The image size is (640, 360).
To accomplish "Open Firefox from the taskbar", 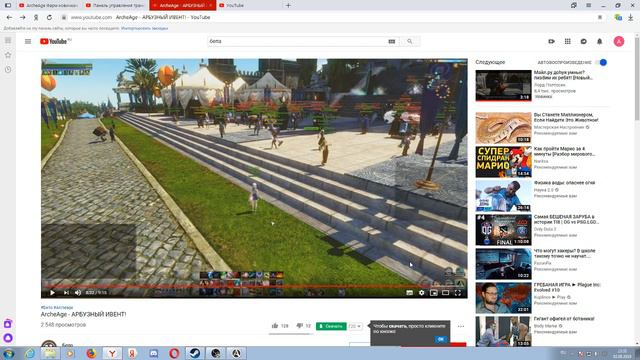I will (91, 353).
